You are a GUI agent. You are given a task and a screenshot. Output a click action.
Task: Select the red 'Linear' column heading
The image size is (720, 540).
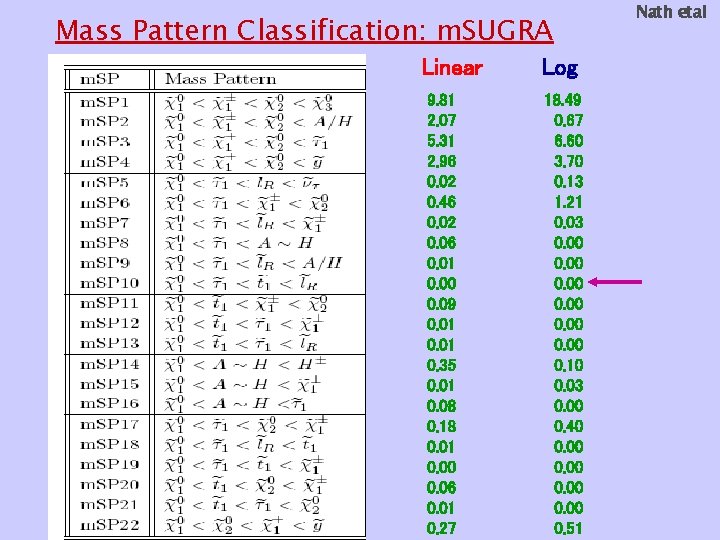click(452, 68)
